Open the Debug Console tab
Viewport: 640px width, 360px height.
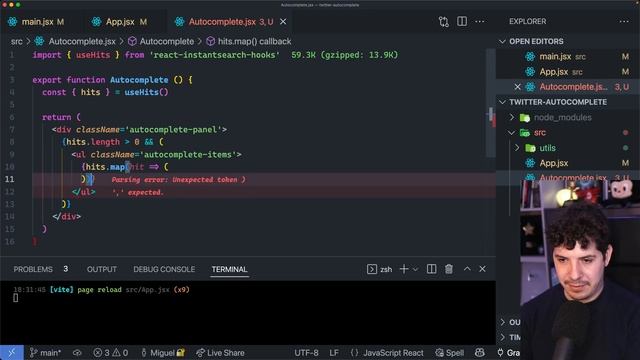(164, 269)
